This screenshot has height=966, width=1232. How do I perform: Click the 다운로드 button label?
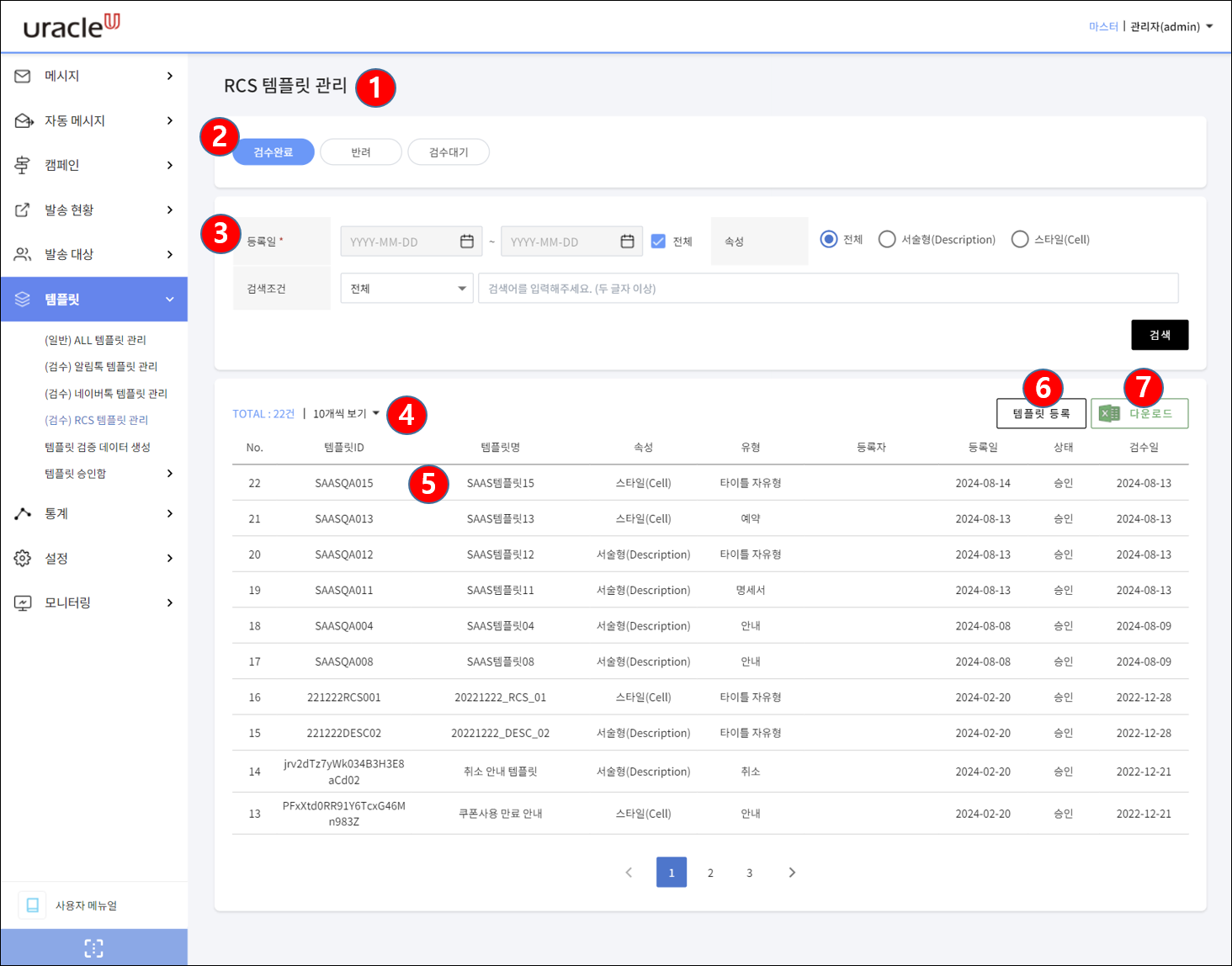click(1150, 413)
